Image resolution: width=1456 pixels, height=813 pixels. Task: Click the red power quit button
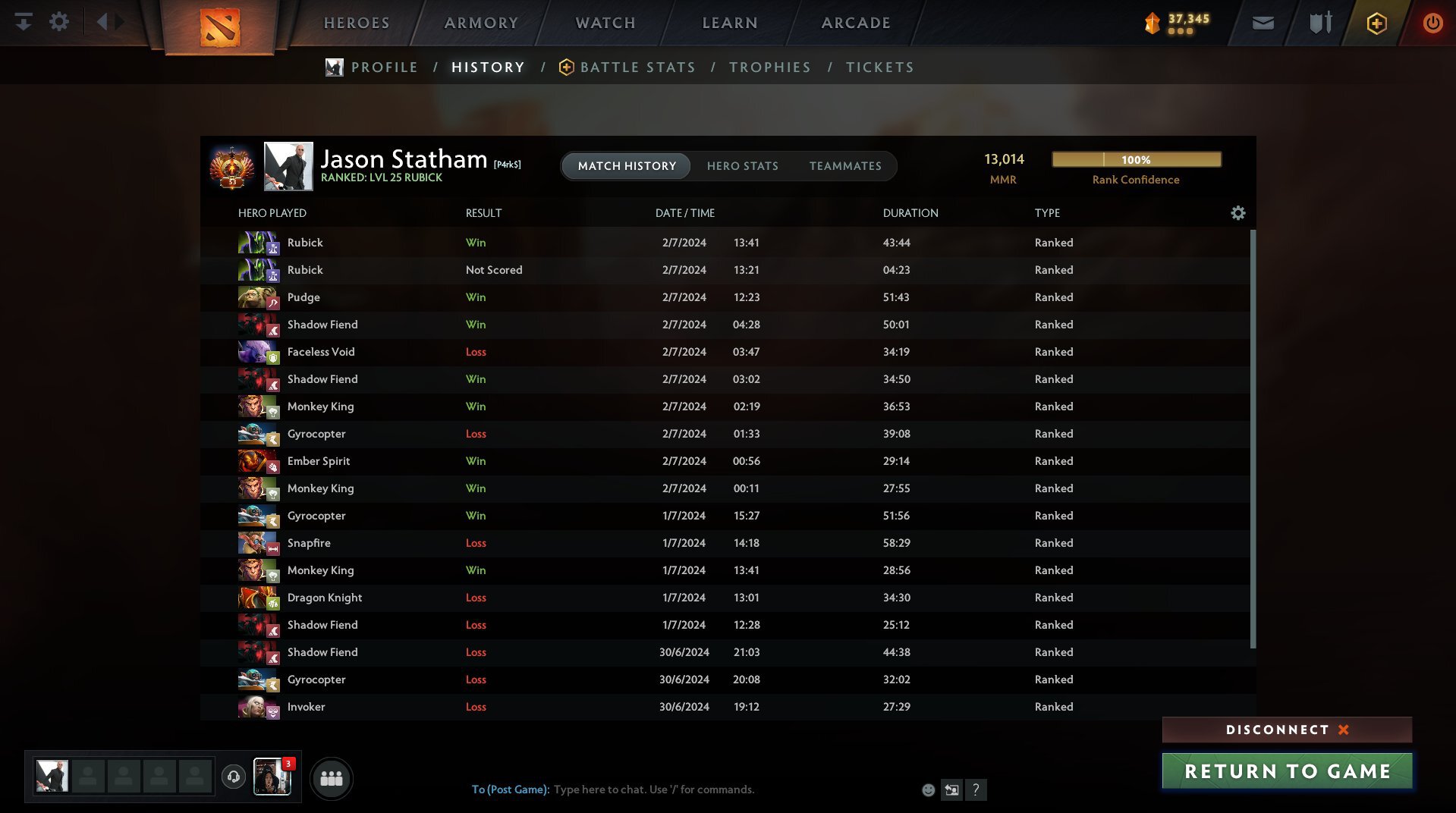click(x=1432, y=23)
